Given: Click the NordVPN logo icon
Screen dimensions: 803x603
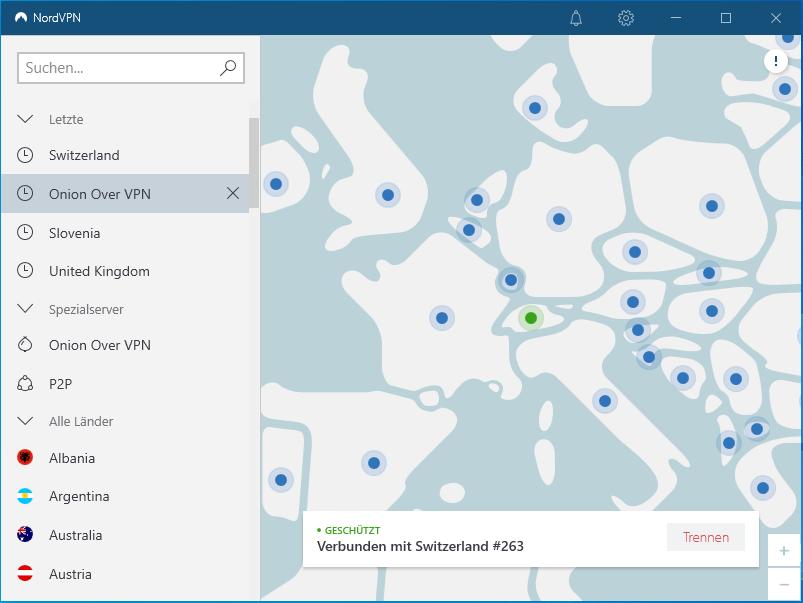Looking at the screenshot, I should [21, 18].
